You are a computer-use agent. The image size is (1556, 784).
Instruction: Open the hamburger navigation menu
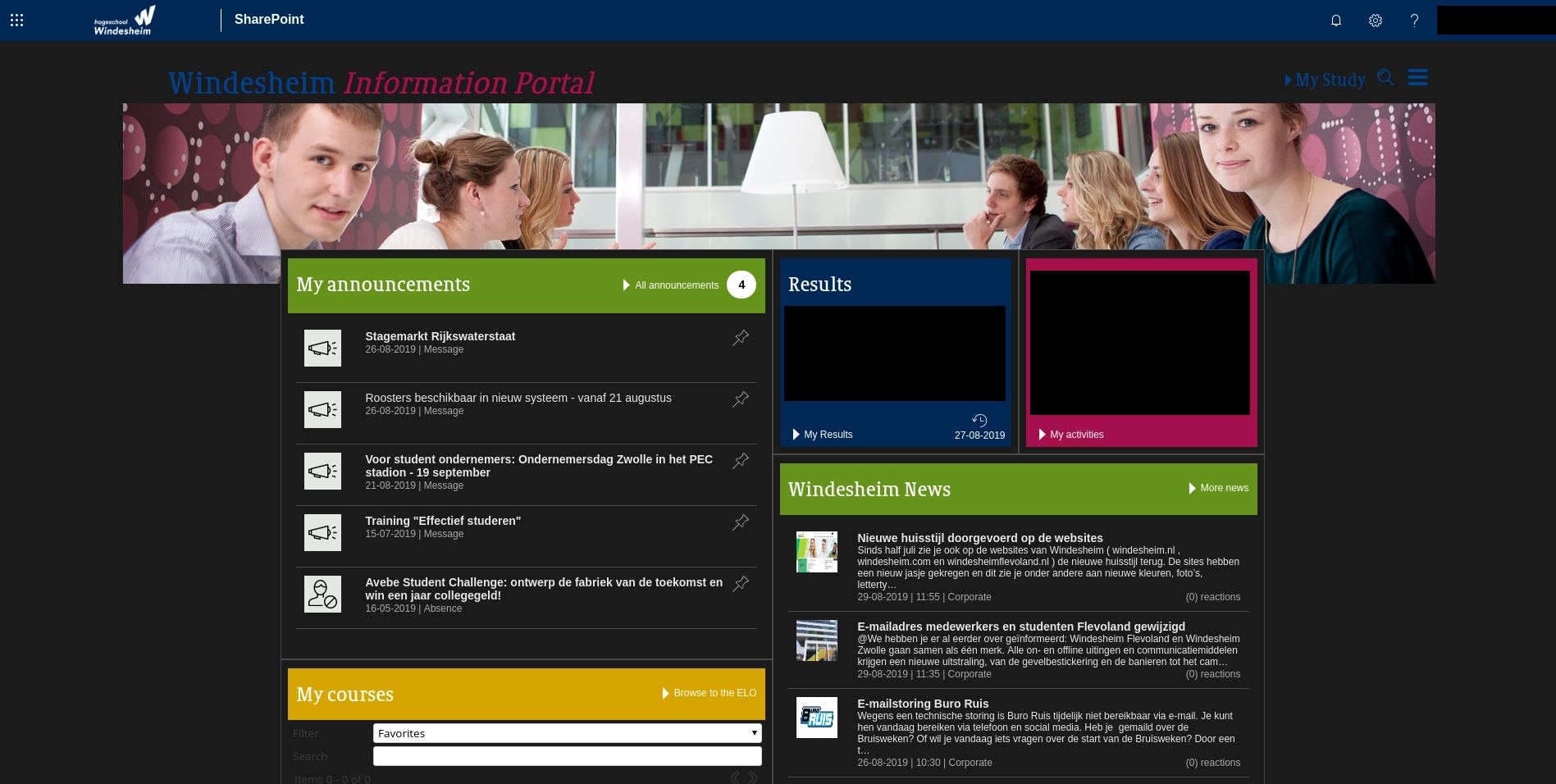[1417, 77]
